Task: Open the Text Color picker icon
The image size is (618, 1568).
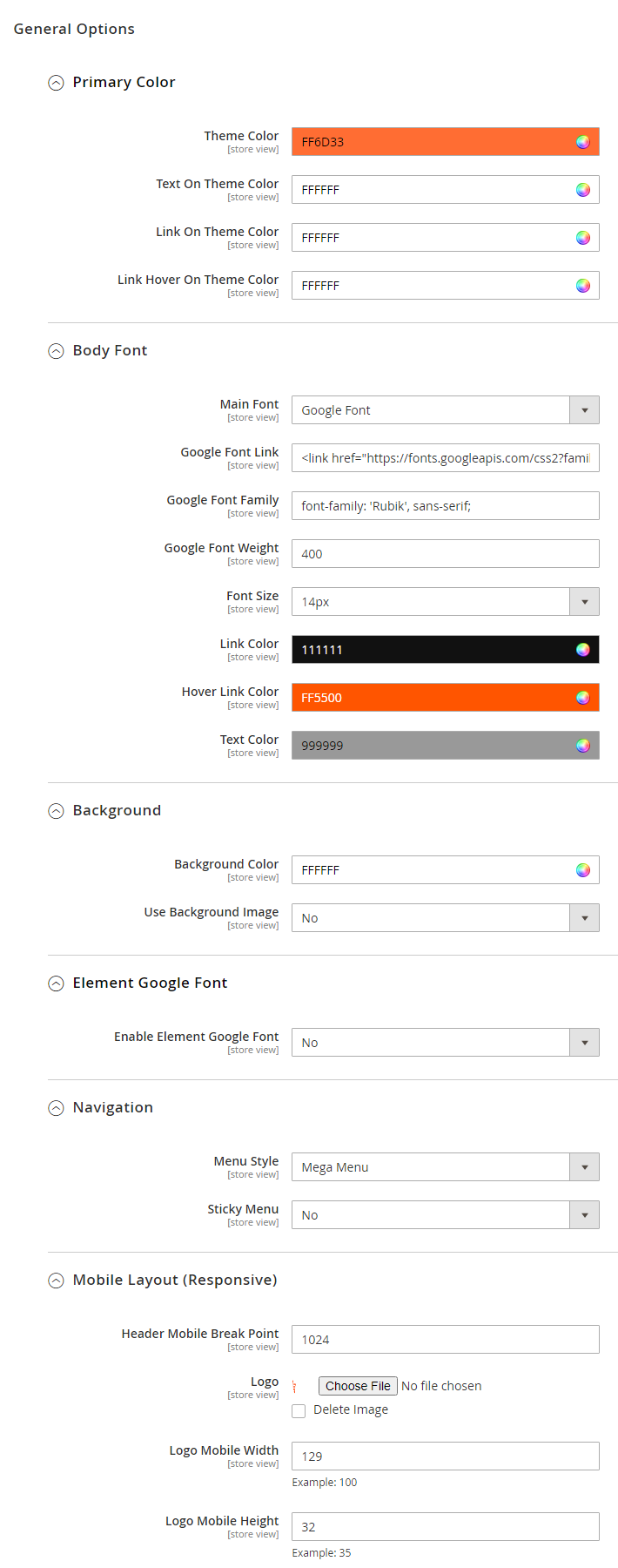Action: [x=583, y=746]
